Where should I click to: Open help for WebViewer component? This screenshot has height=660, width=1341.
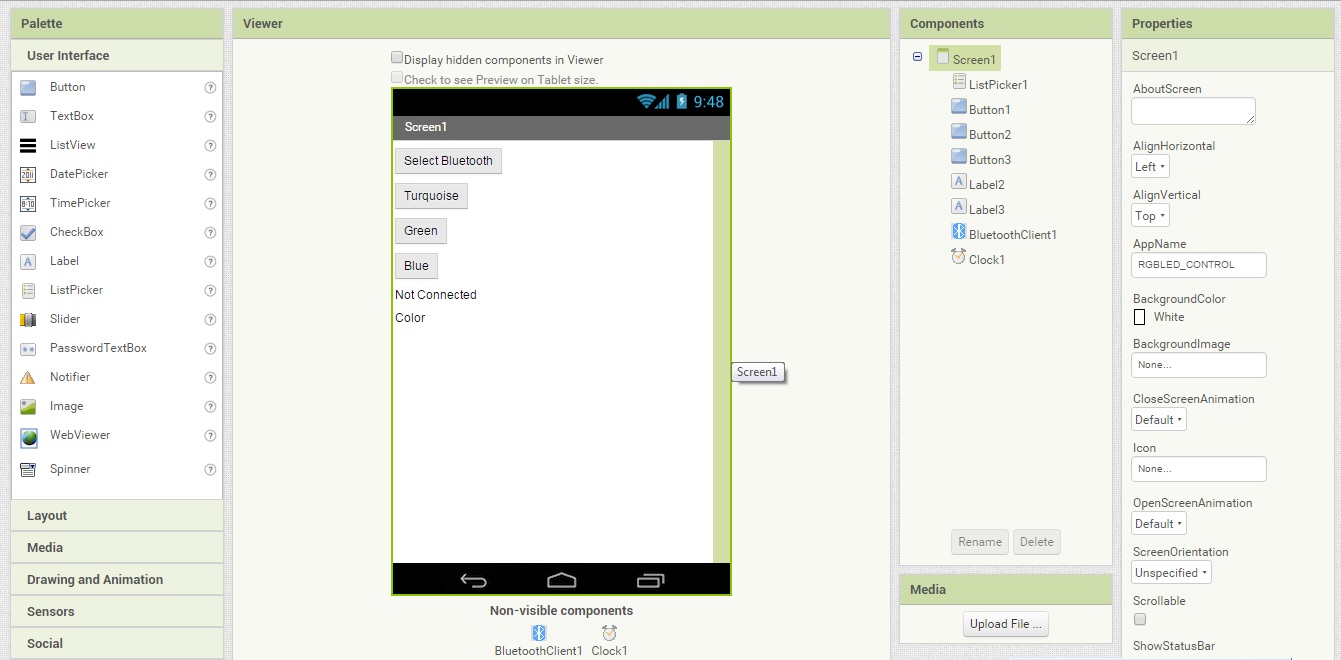pyautogui.click(x=210, y=436)
